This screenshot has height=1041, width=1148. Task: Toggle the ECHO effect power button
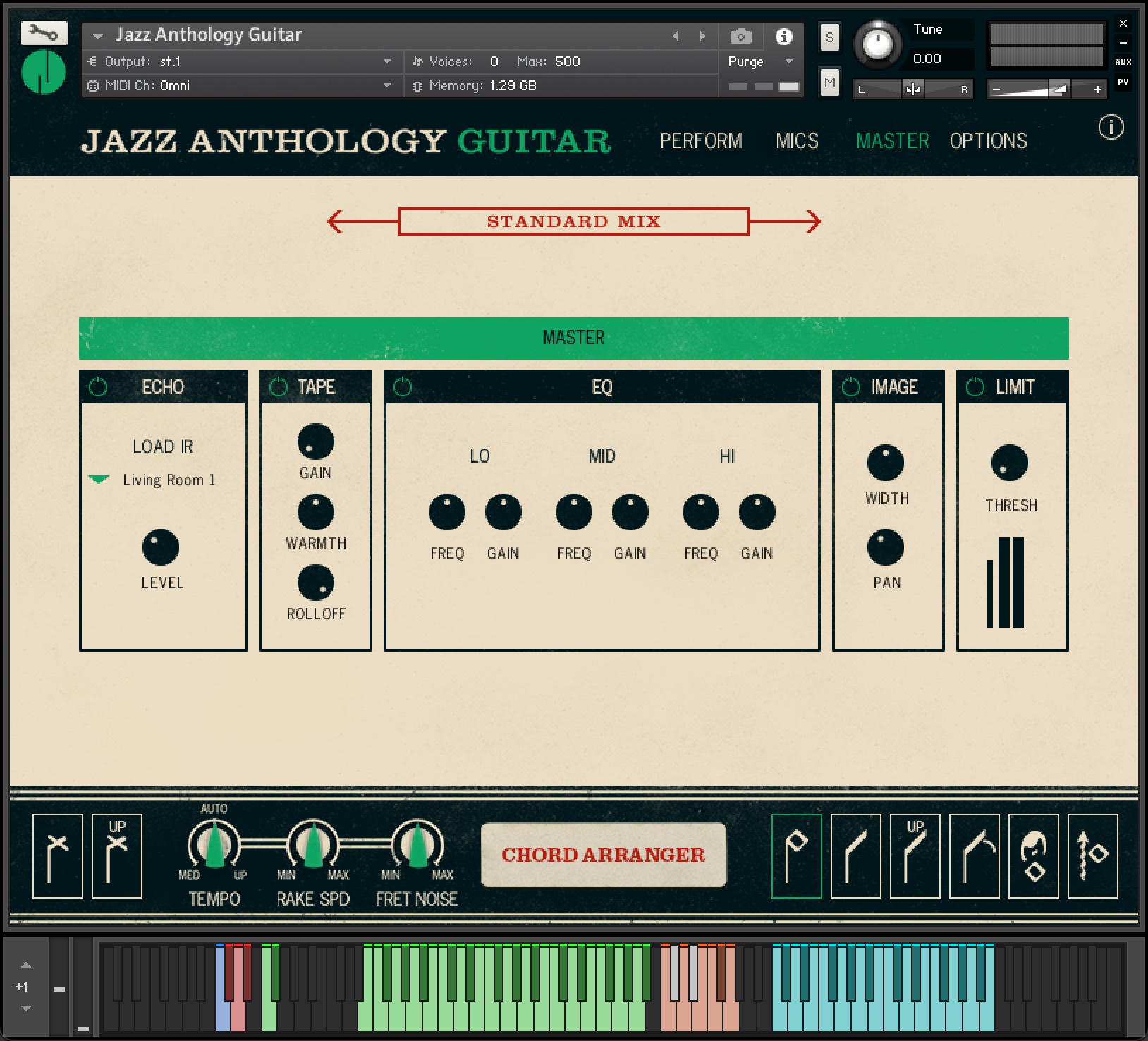(x=98, y=387)
